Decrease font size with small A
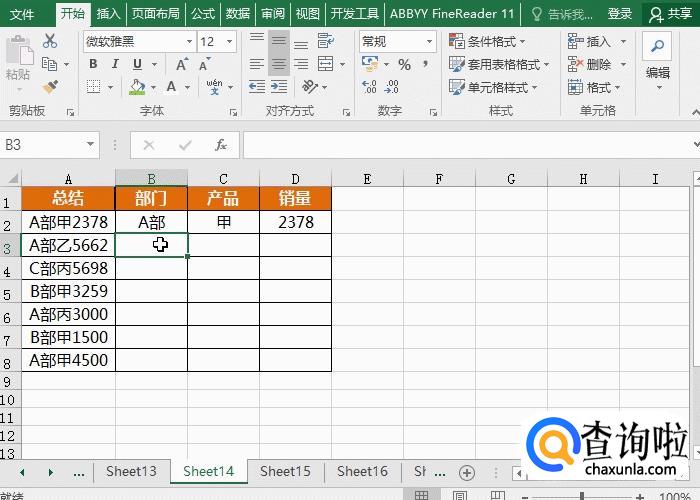This screenshot has width=700, height=500. (204, 65)
